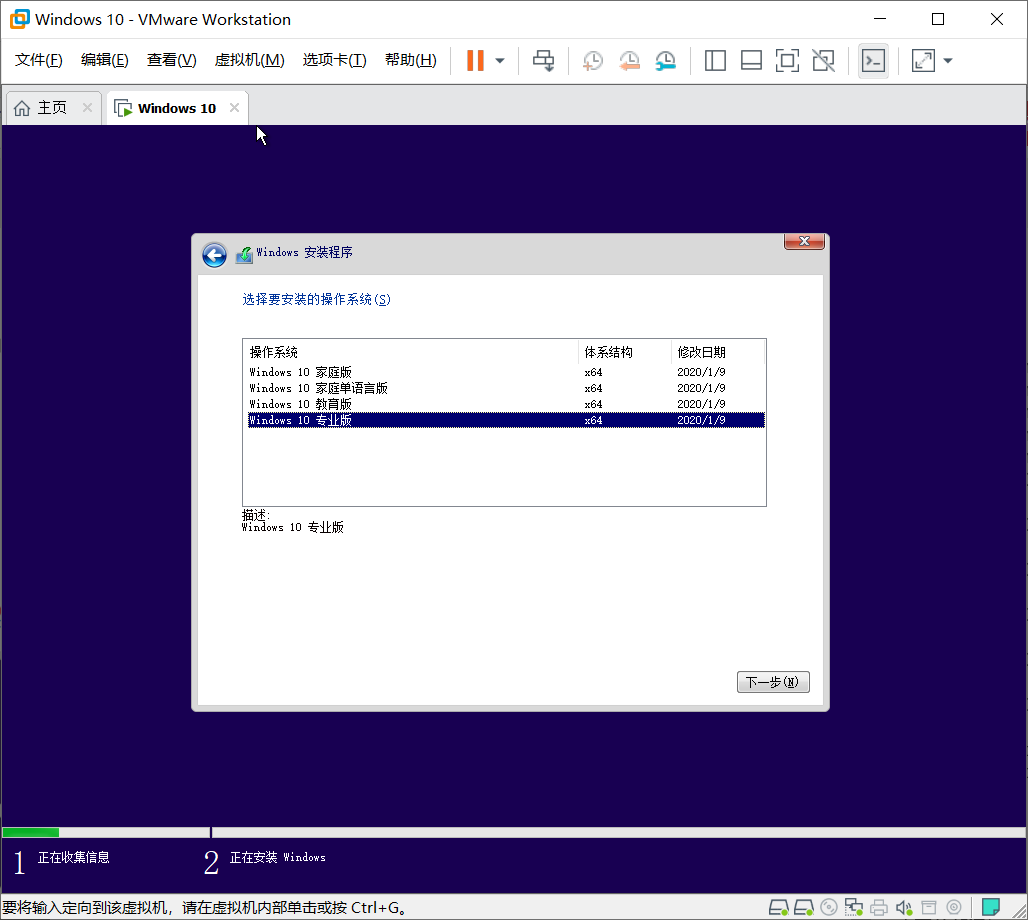The width and height of the screenshot is (1028, 920).
Task: Maximize the VMware Workstation window
Action: pyautogui.click(x=938, y=19)
